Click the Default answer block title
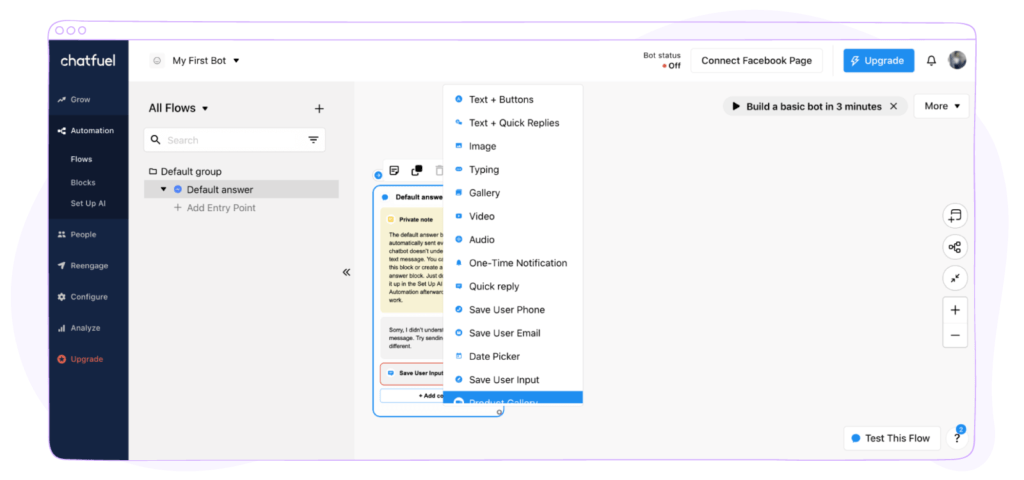1024x480 pixels. click(x=419, y=197)
